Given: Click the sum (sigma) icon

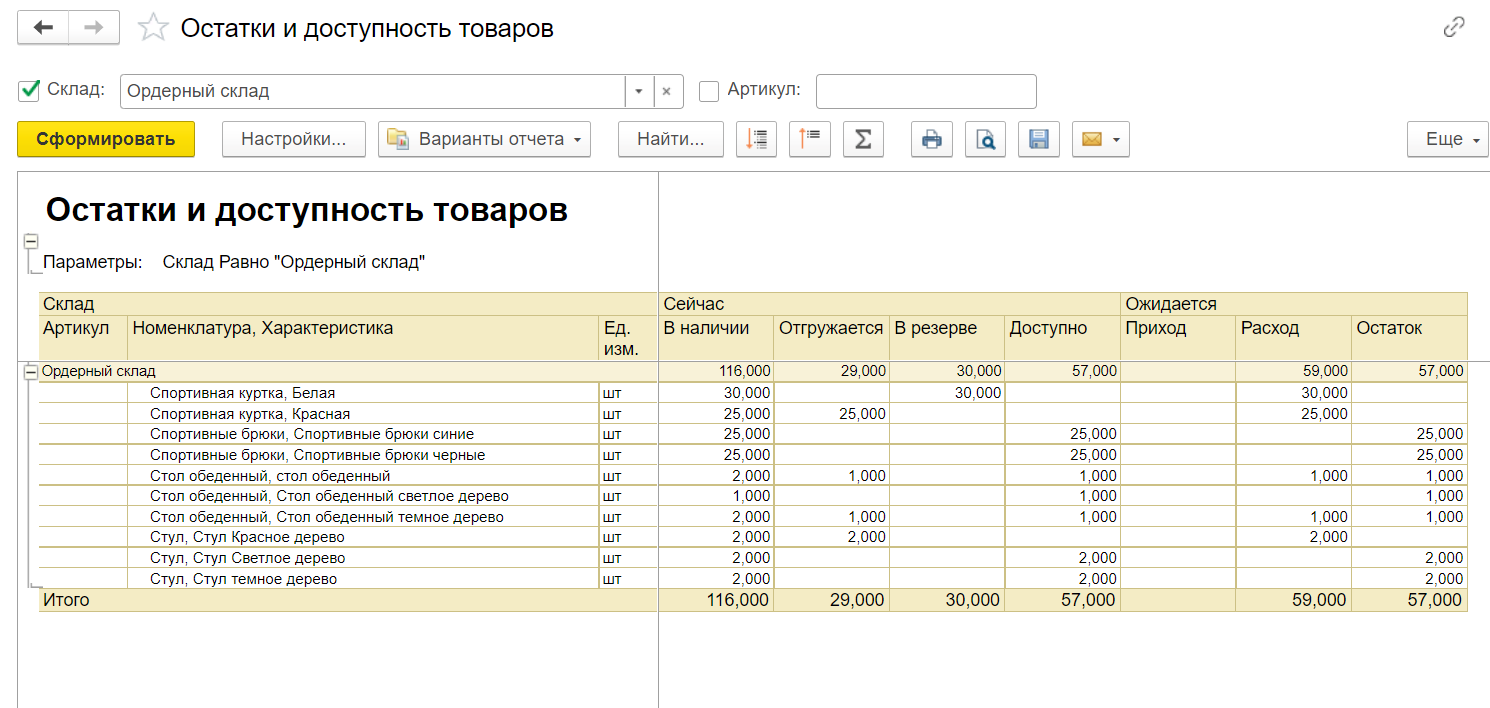Looking at the screenshot, I should (863, 140).
